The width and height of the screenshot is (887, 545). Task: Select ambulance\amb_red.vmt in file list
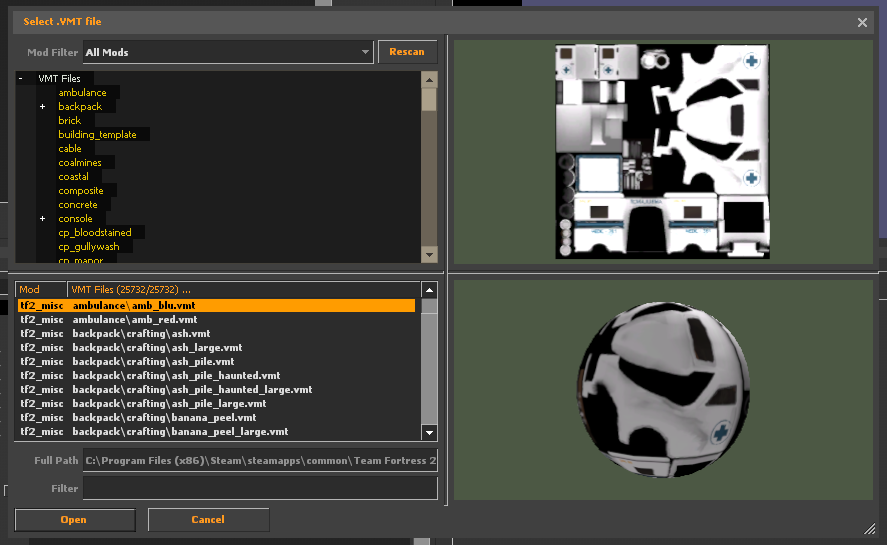click(216, 320)
